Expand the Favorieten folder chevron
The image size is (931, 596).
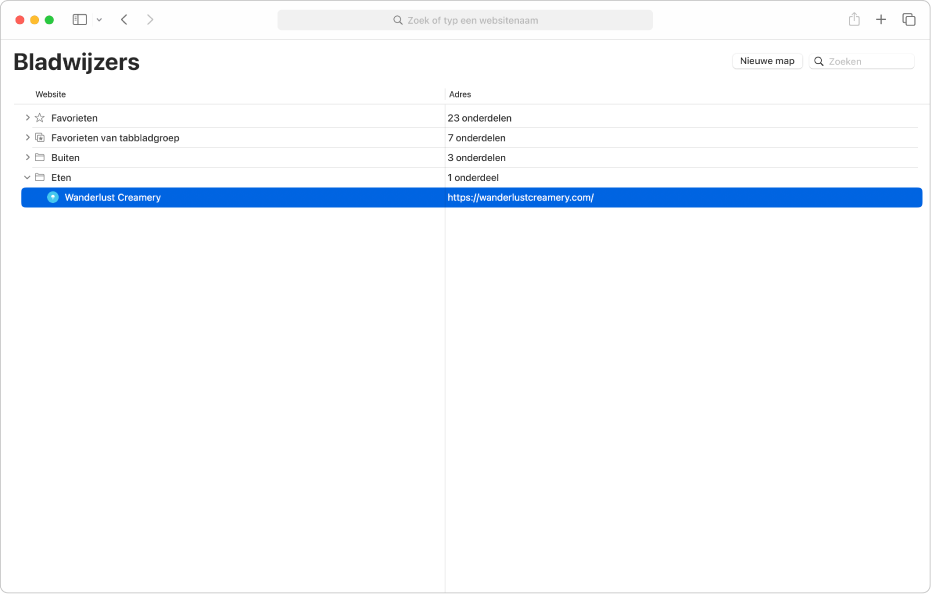coord(27,118)
